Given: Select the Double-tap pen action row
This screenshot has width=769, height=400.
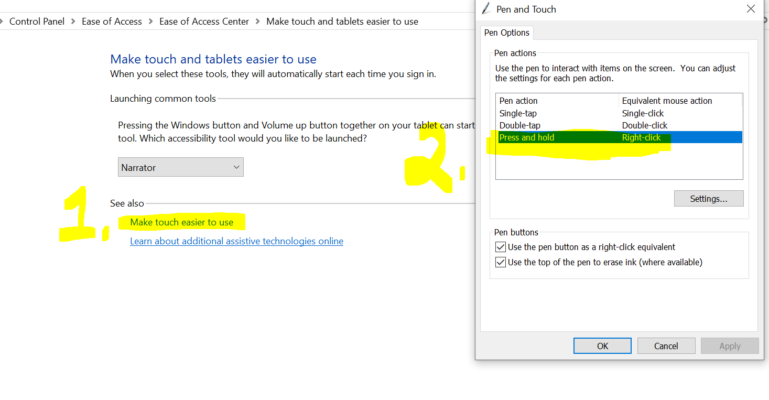Looking at the screenshot, I should [x=619, y=125].
